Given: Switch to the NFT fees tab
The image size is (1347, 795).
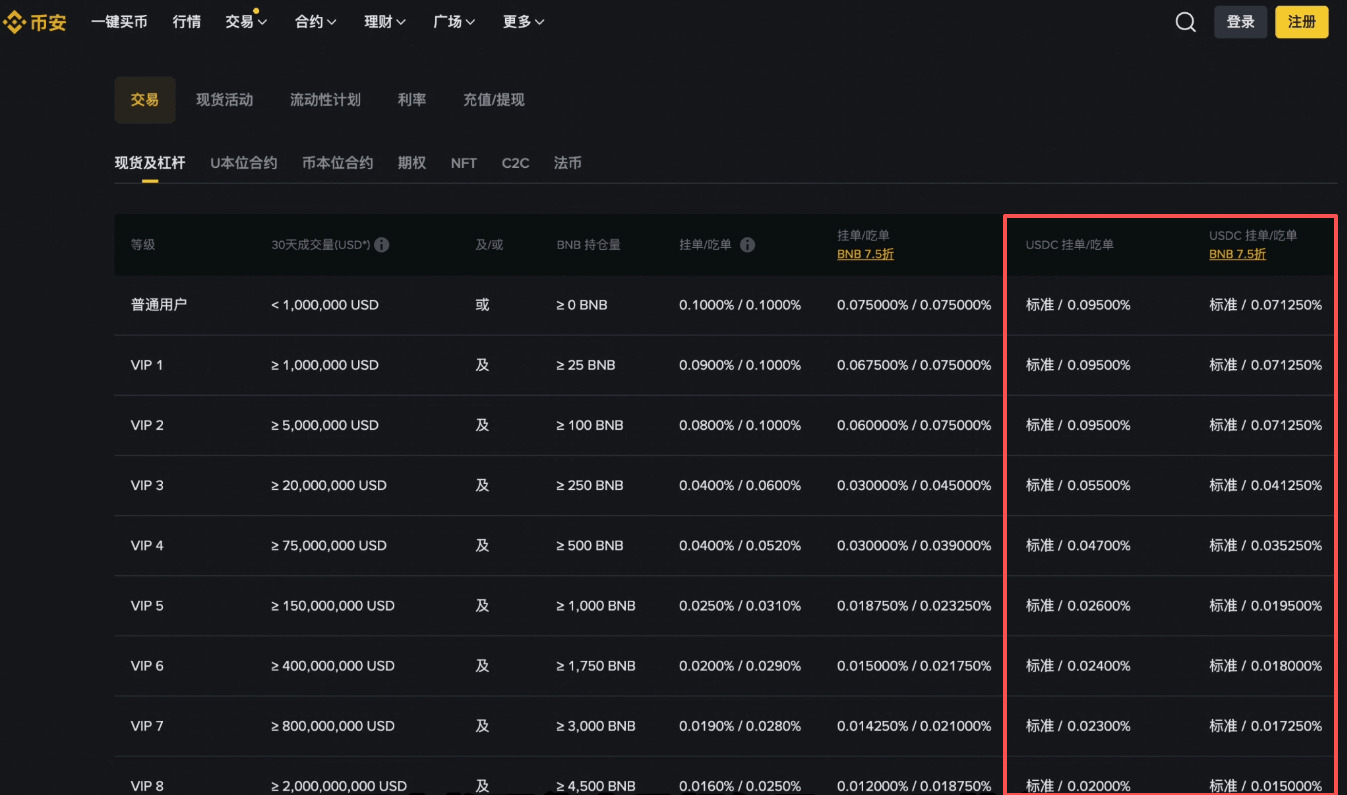Looking at the screenshot, I should (x=463, y=162).
